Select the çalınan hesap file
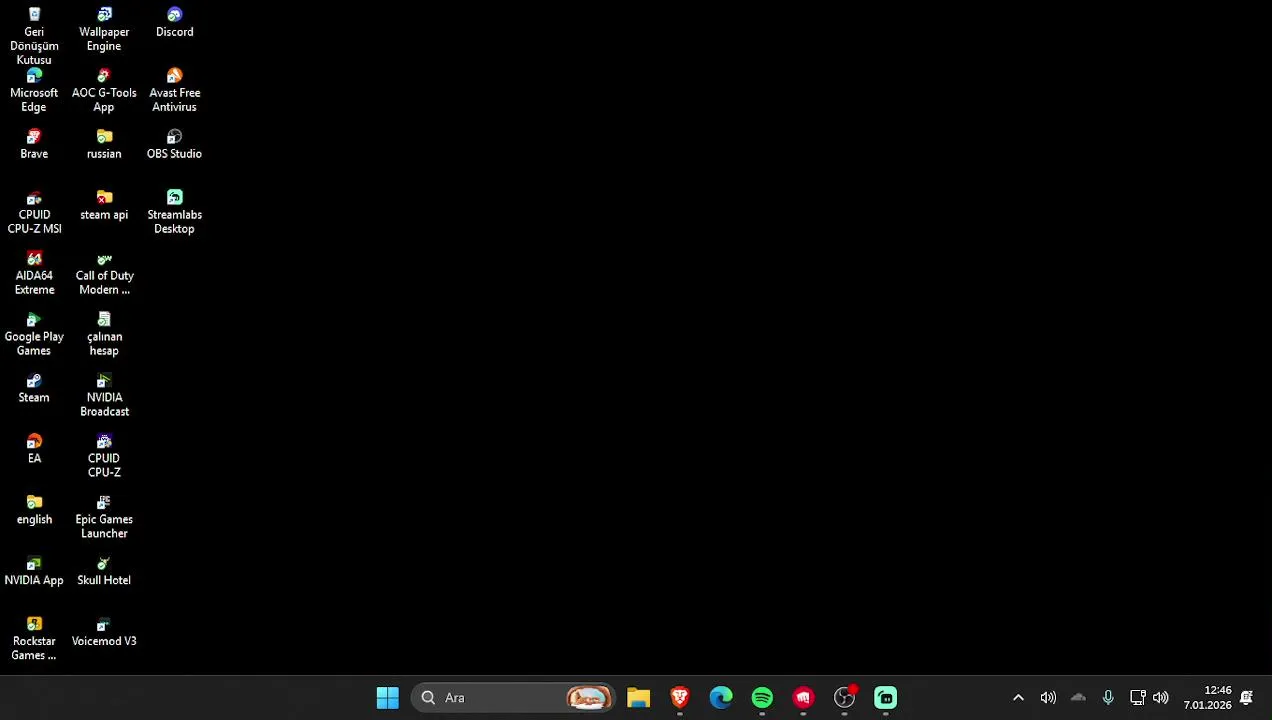 pyautogui.click(x=104, y=334)
